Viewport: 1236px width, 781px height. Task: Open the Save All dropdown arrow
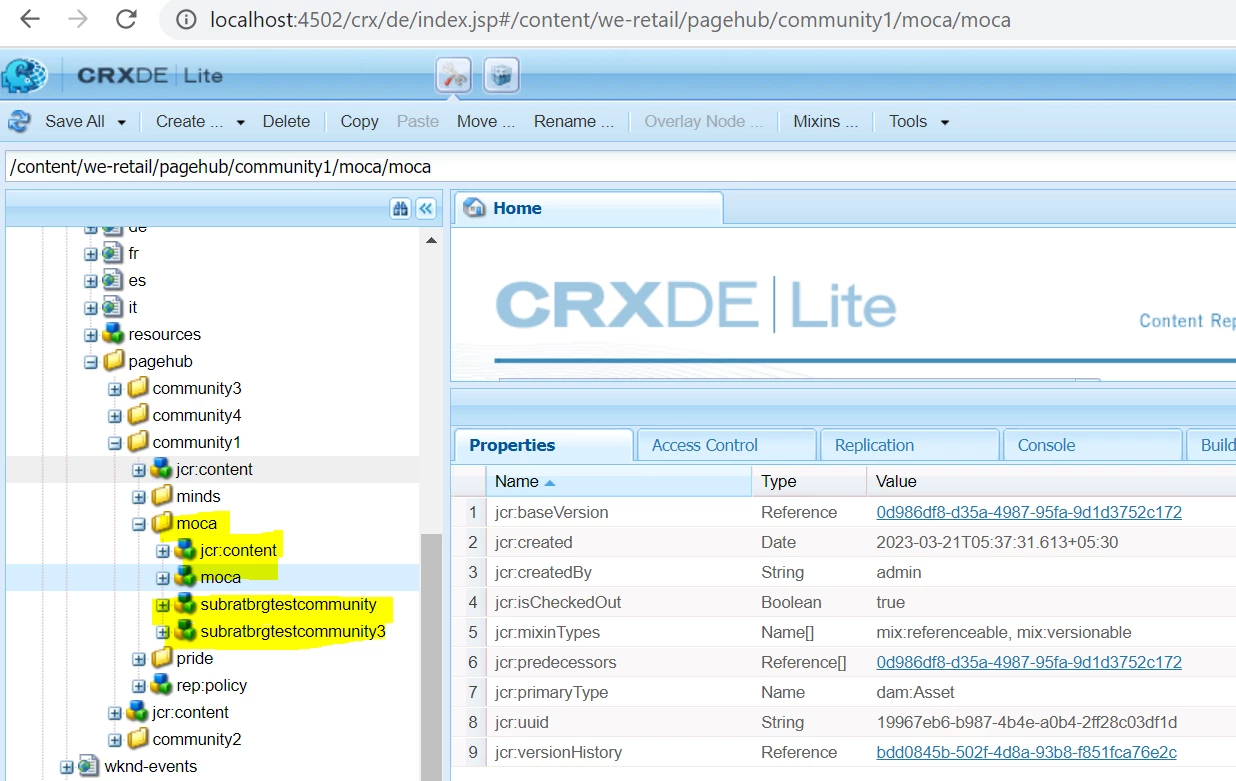pos(122,122)
